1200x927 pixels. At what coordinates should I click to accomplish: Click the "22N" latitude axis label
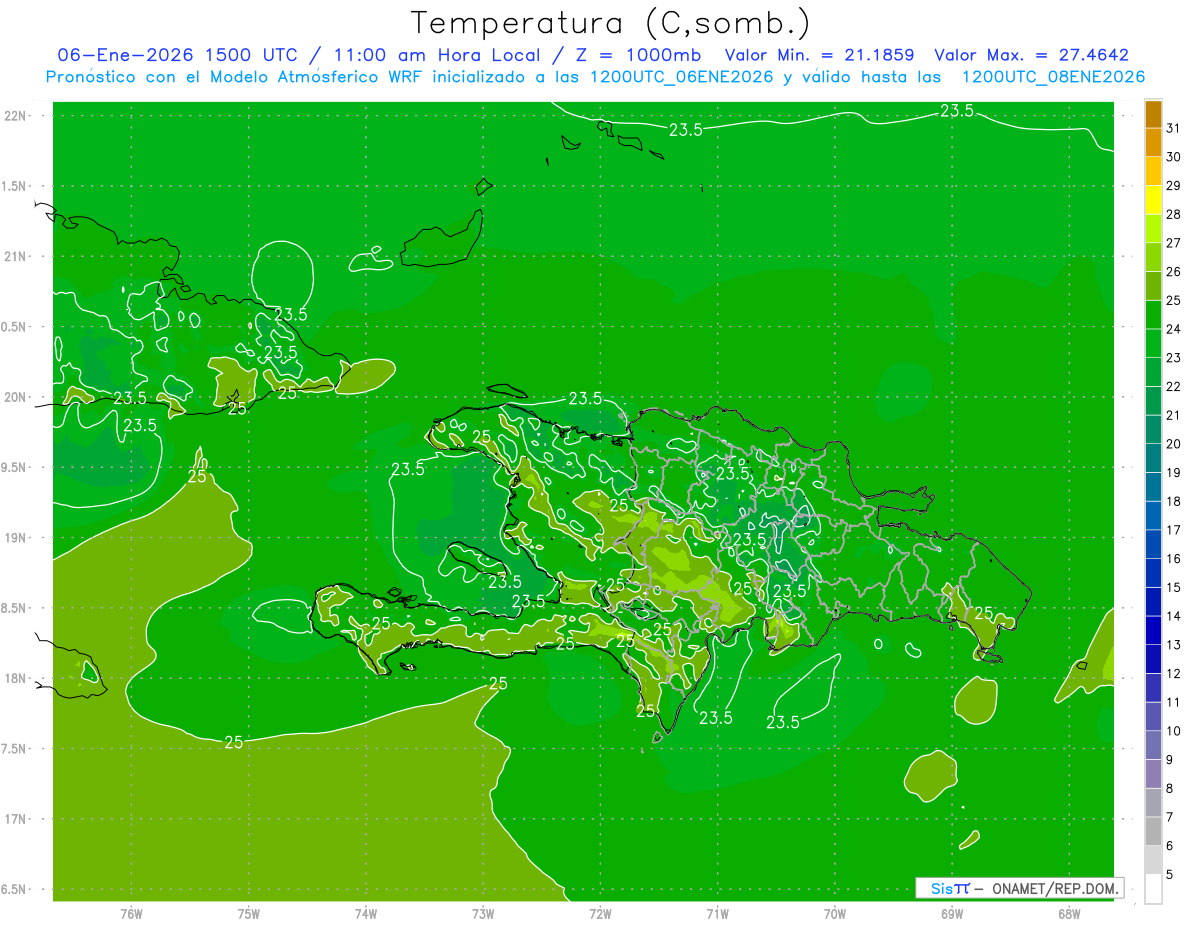click(x=15, y=116)
